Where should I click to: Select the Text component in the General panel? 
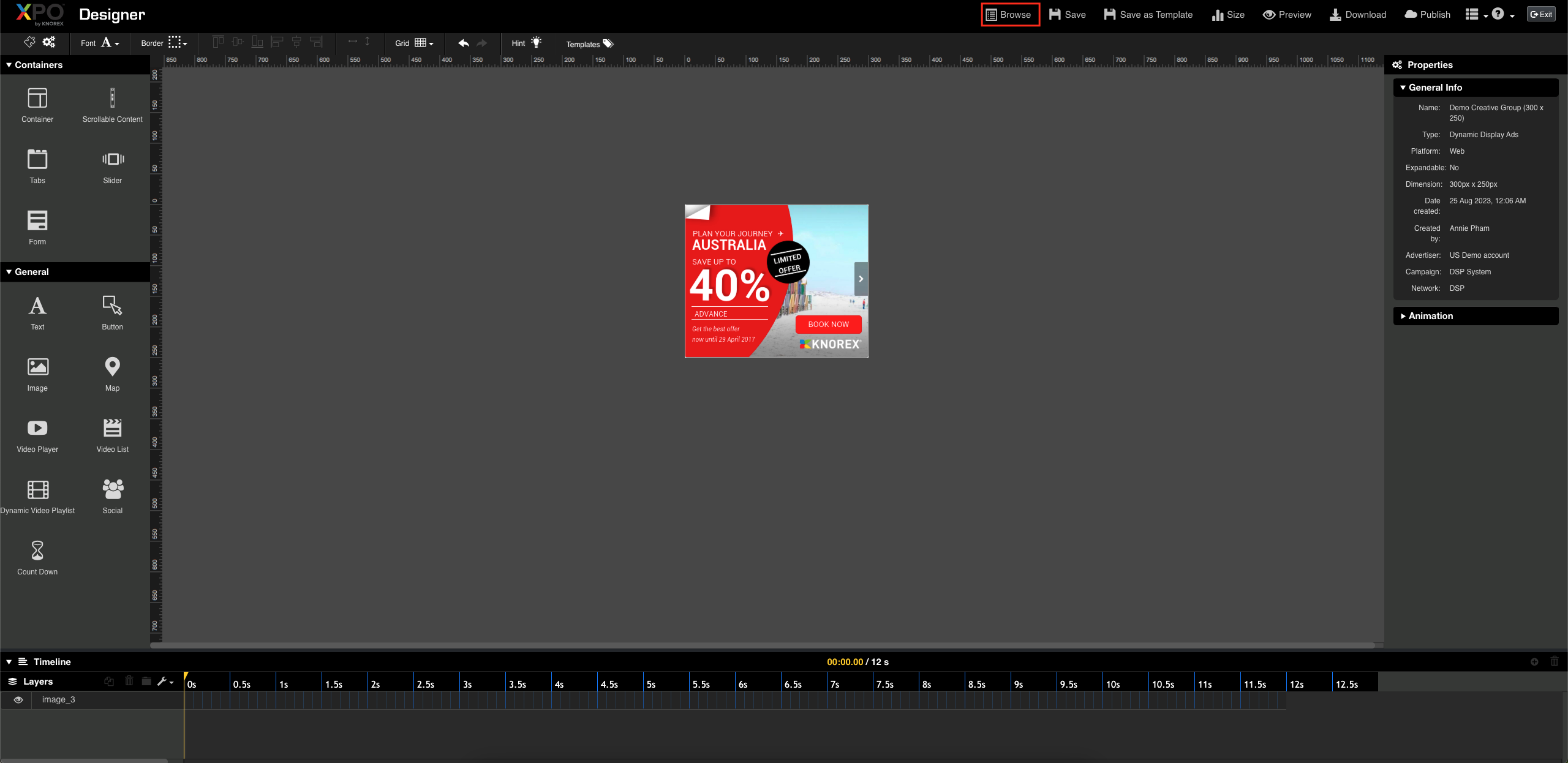[37, 312]
